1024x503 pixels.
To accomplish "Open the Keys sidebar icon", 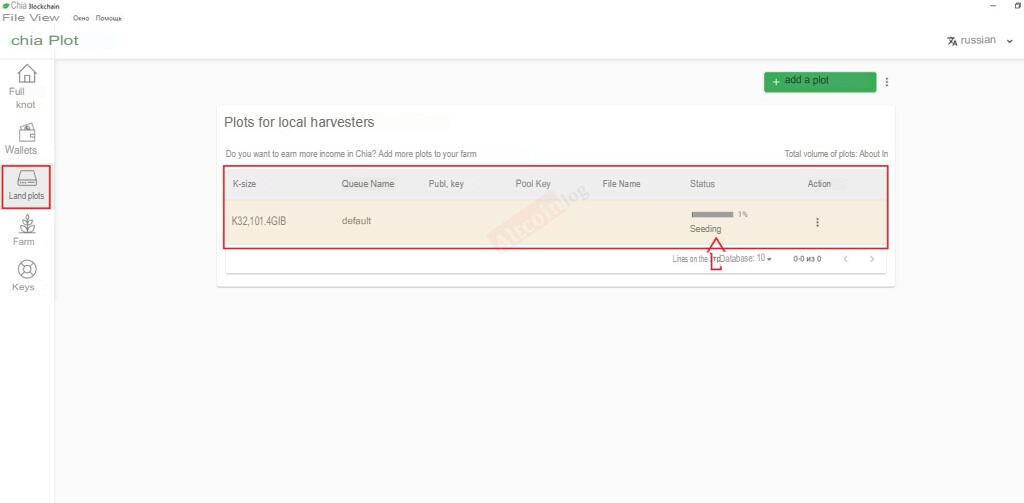I will point(27,269).
